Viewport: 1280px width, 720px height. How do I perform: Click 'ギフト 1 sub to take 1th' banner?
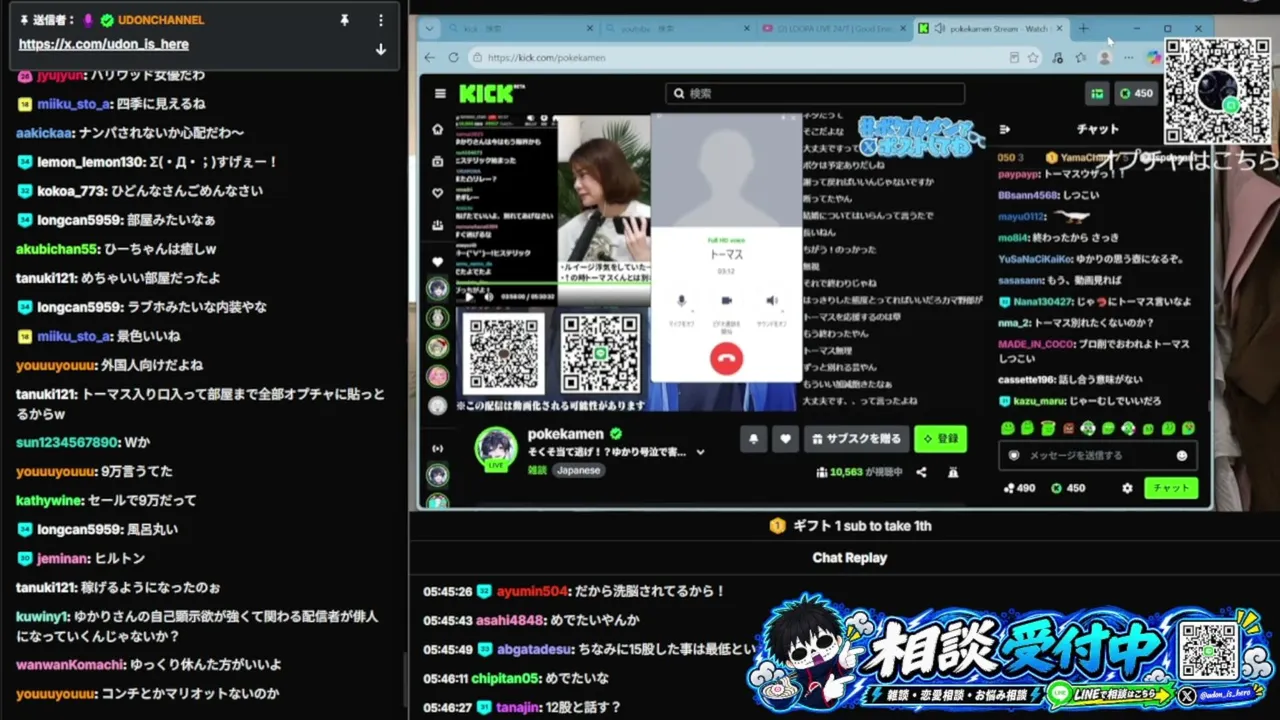pyautogui.click(x=850, y=526)
